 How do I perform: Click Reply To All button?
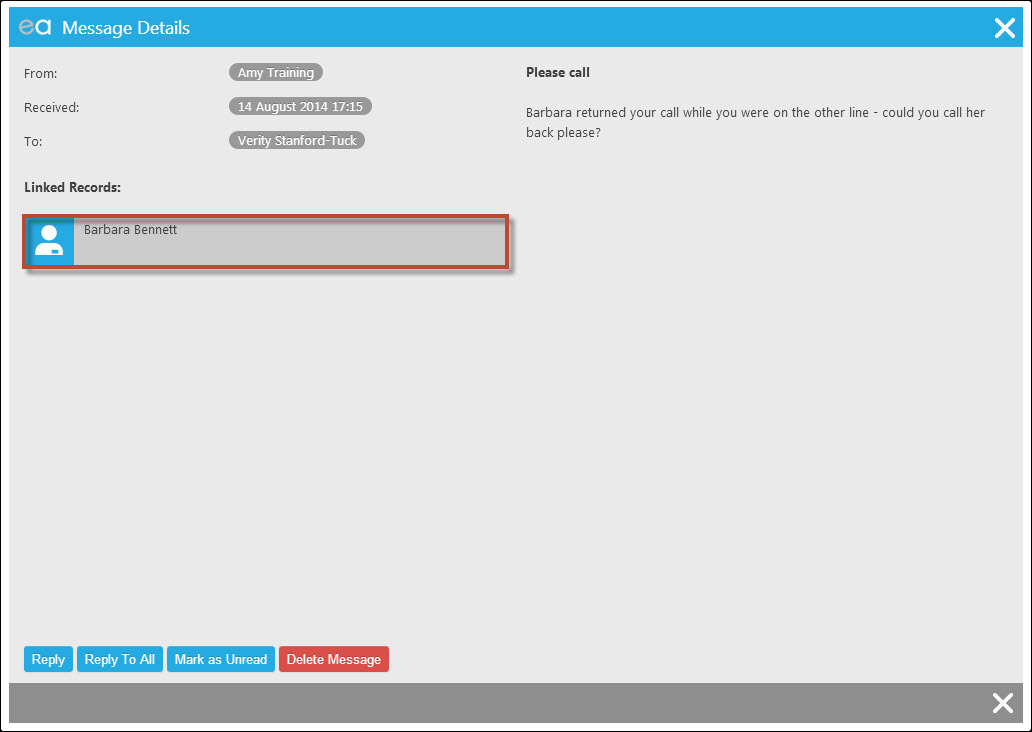[x=119, y=659]
